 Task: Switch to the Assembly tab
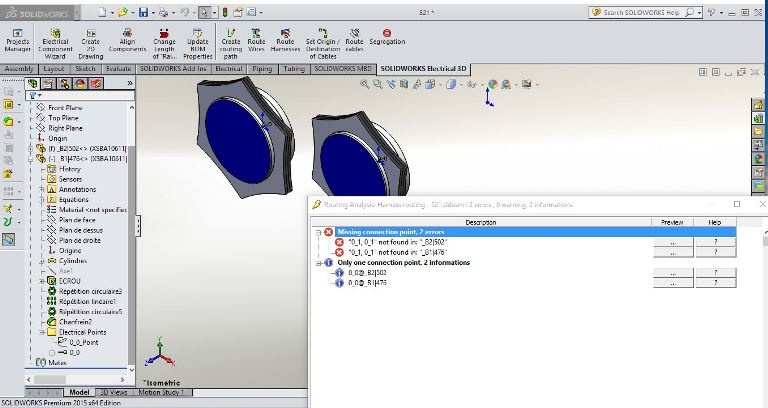18,69
